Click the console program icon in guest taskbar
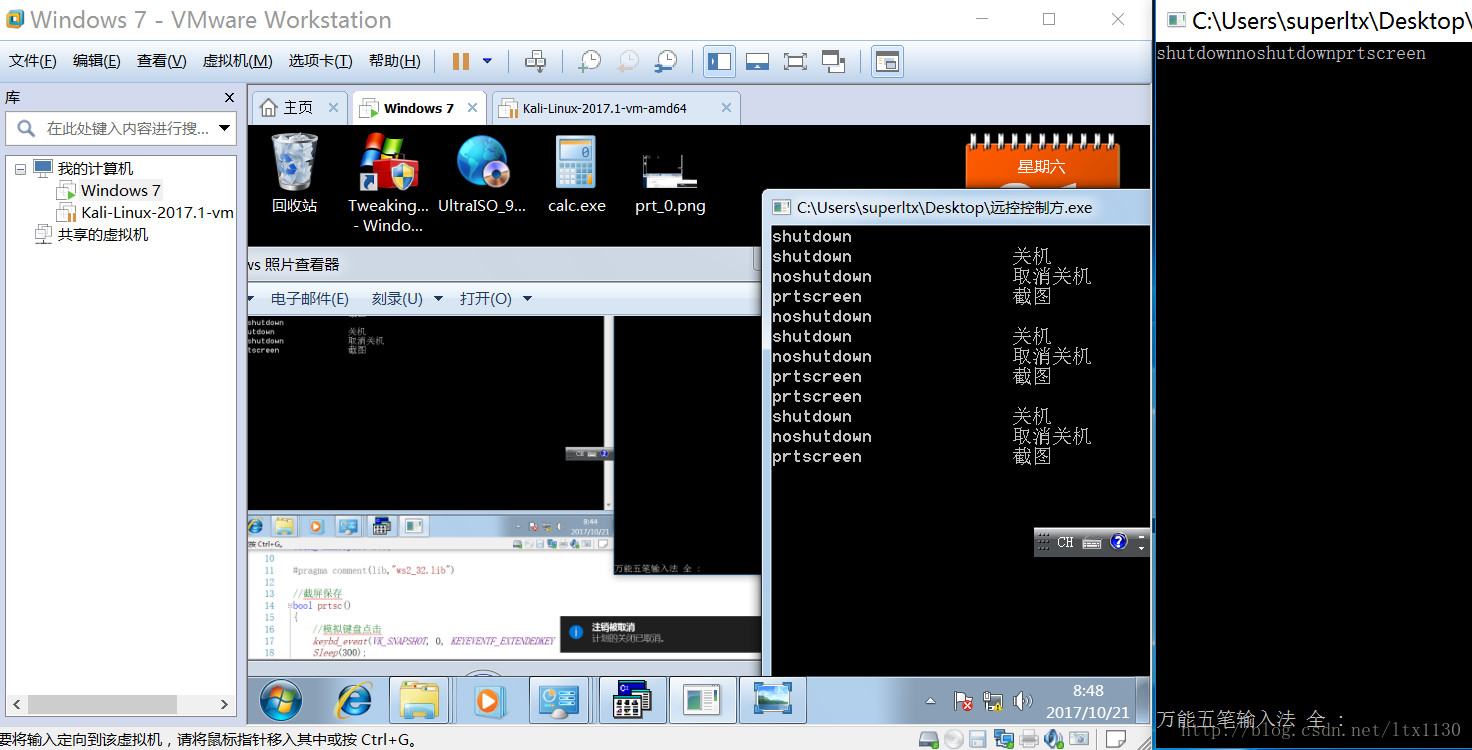This screenshot has height=750, width=1472. pos(633,700)
